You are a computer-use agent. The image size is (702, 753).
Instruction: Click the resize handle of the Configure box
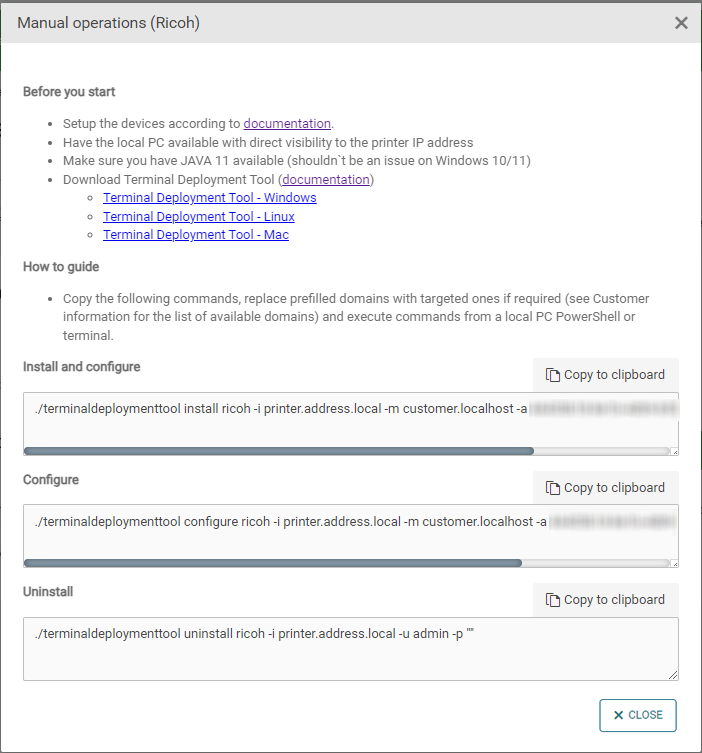pos(675,564)
